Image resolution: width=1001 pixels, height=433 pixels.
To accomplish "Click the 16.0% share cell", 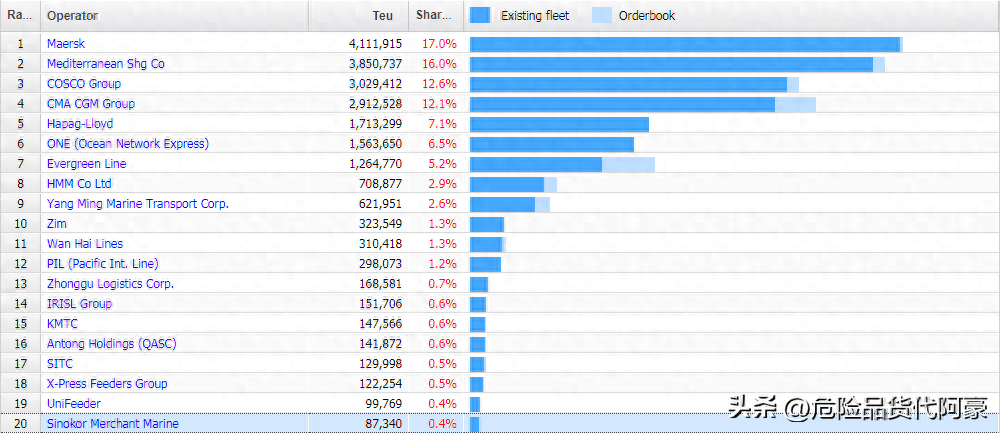I will (x=439, y=64).
